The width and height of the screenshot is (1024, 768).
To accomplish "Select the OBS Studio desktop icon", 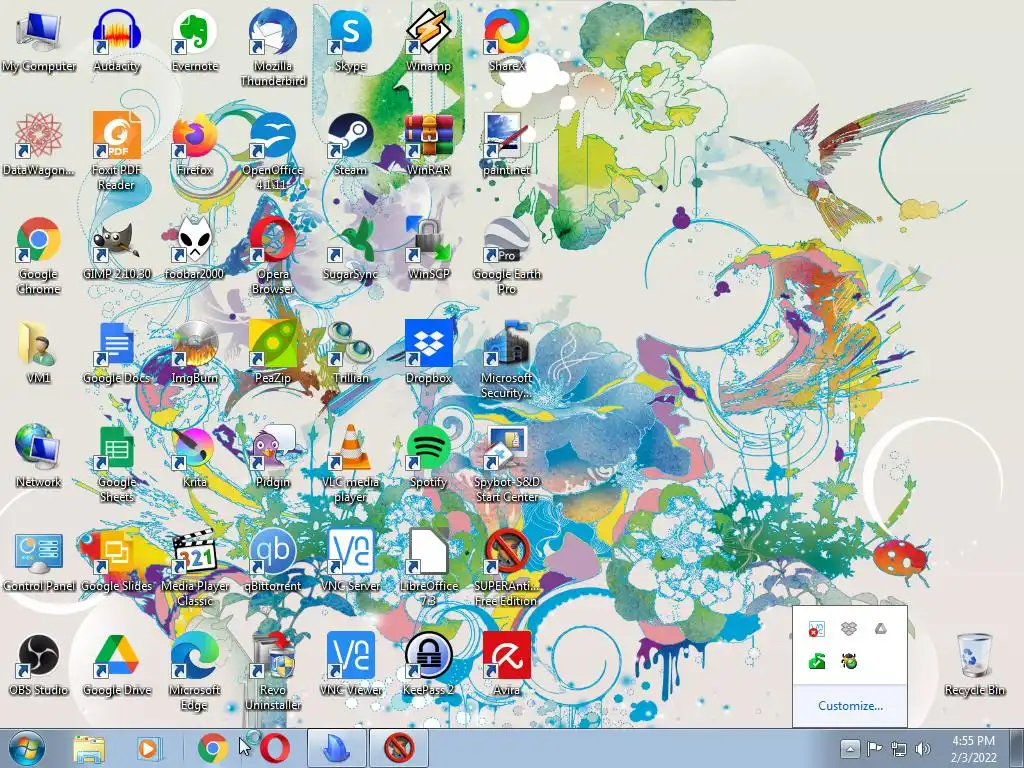I will coord(39,664).
